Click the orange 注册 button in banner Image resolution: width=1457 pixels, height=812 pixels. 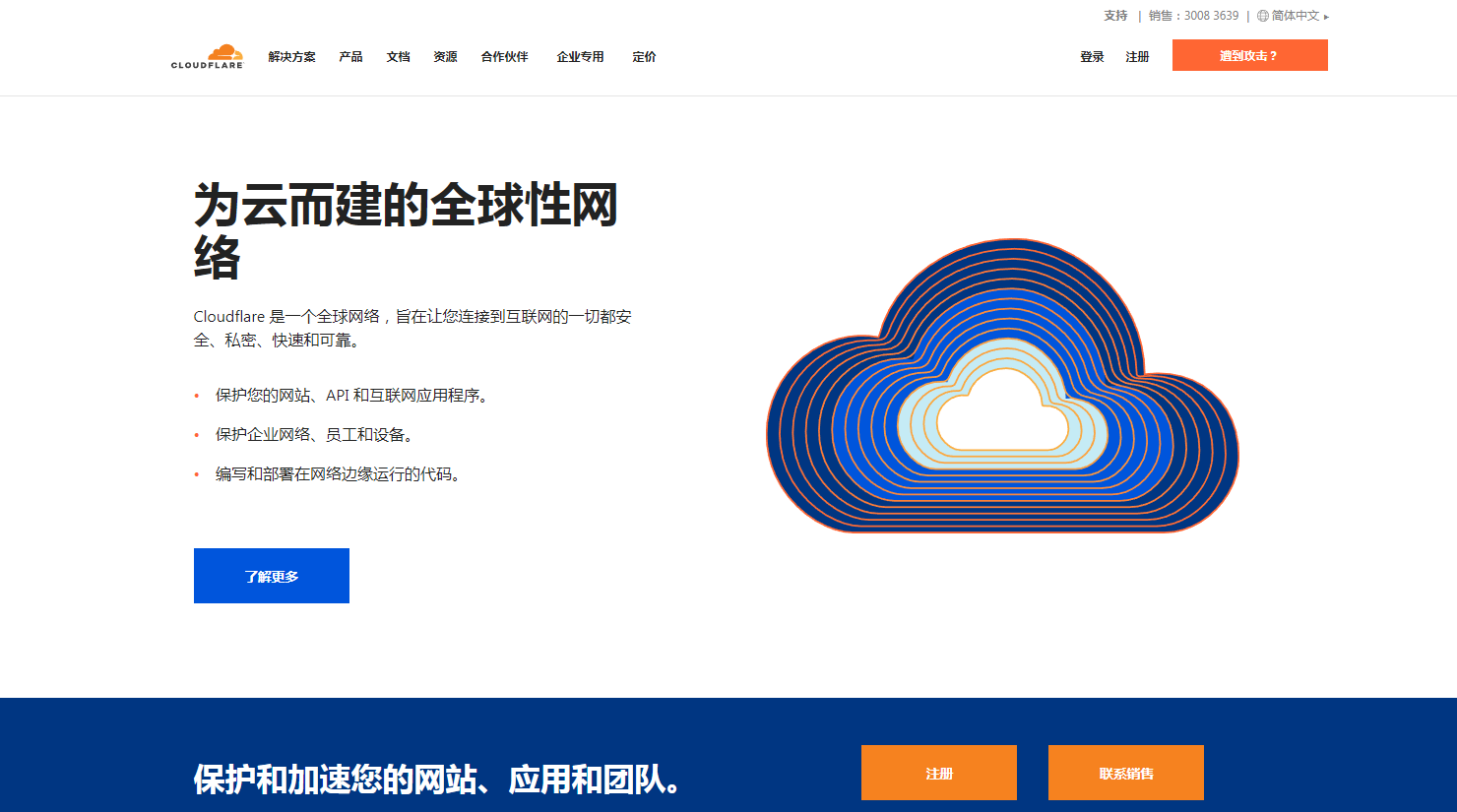pyautogui.click(x=939, y=773)
